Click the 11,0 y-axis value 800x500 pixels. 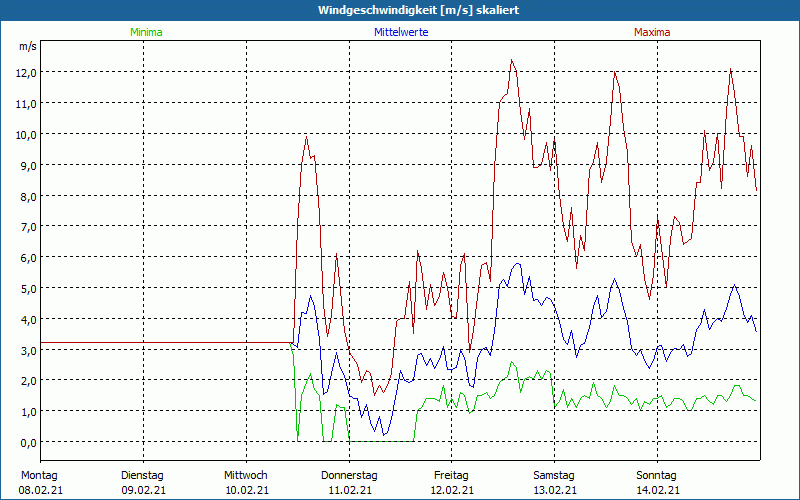point(28,104)
